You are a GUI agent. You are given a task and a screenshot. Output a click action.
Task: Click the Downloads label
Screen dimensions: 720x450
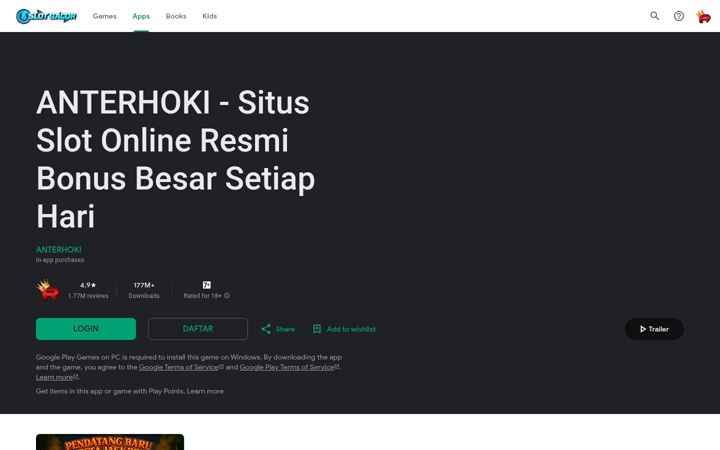pos(144,296)
